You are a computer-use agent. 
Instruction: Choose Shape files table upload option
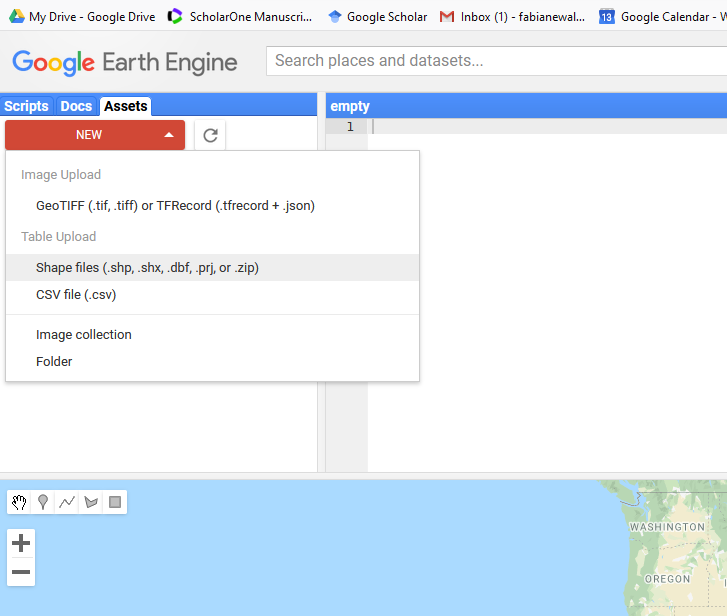(x=212, y=267)
